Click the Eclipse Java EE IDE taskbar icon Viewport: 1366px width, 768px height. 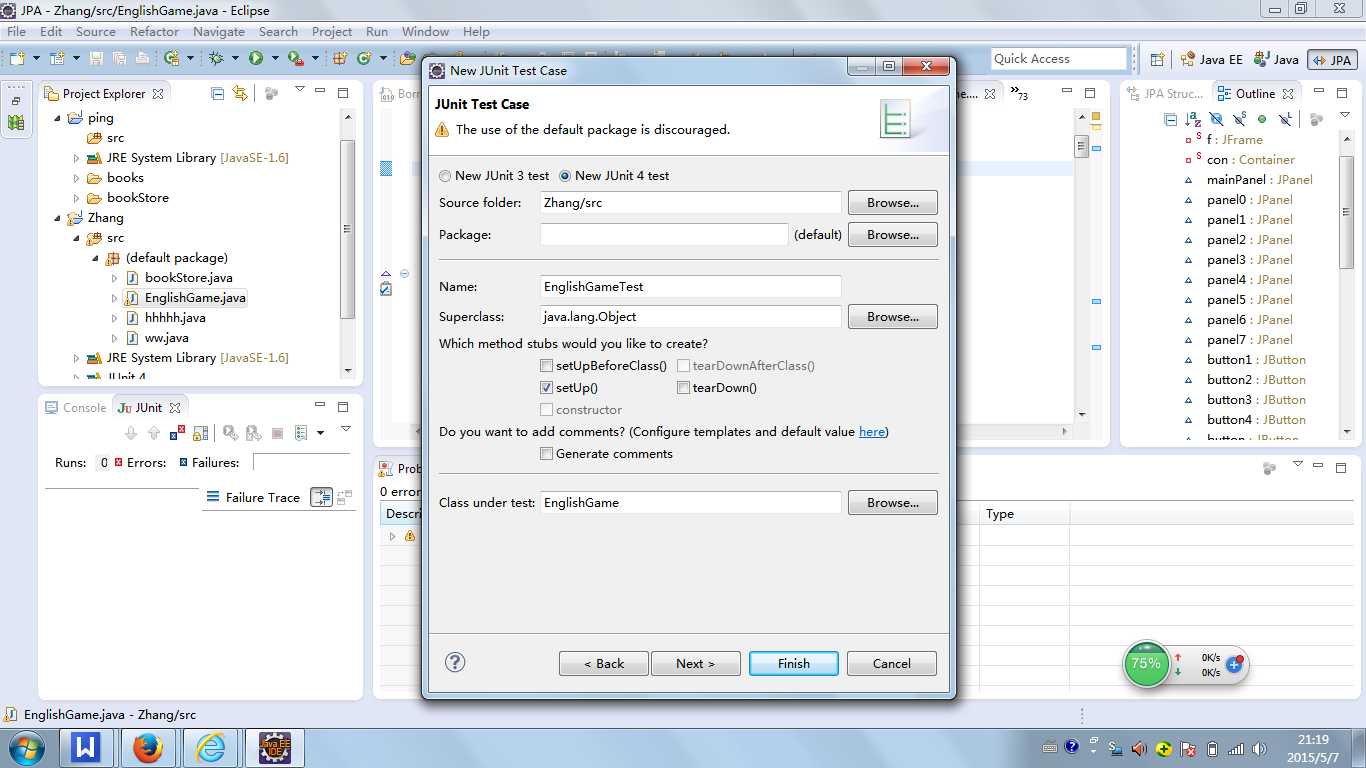[x=275, y=747]
